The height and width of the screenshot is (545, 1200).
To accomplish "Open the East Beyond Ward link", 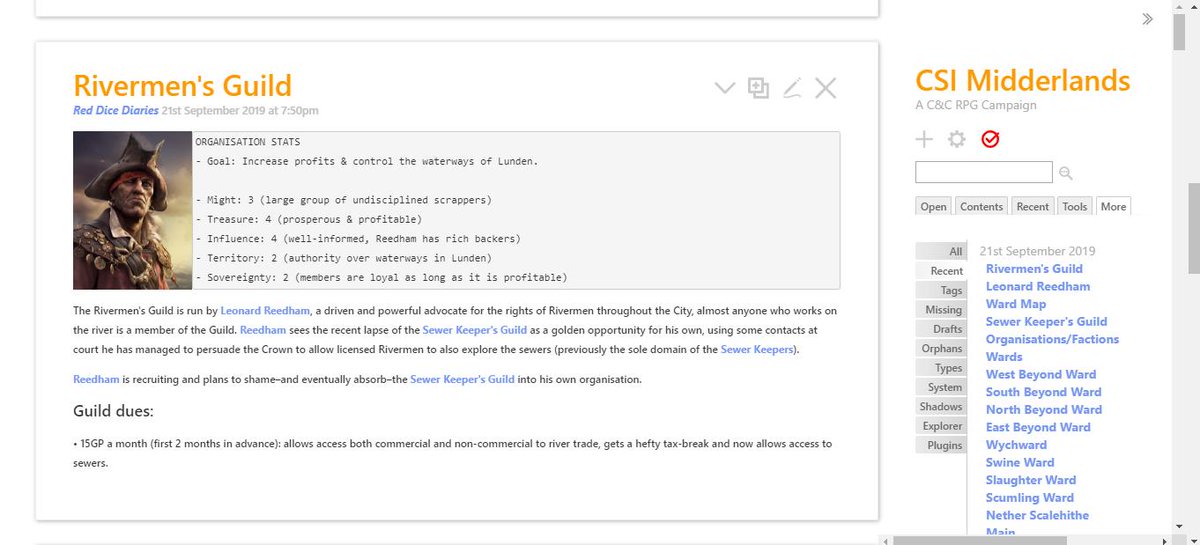I will [1038, 427].
